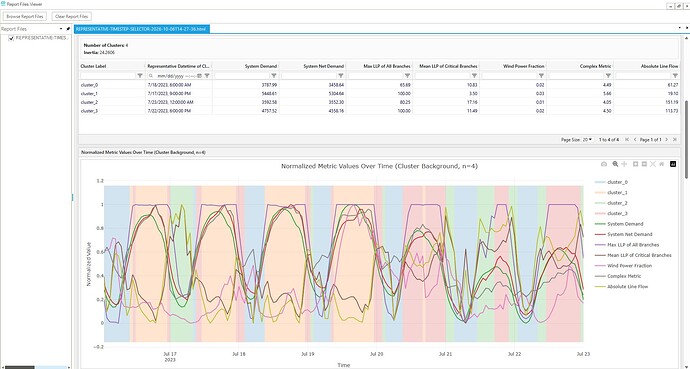The image size is (690, 369).
Task: Go to first page of table
Action: point(627,139)
